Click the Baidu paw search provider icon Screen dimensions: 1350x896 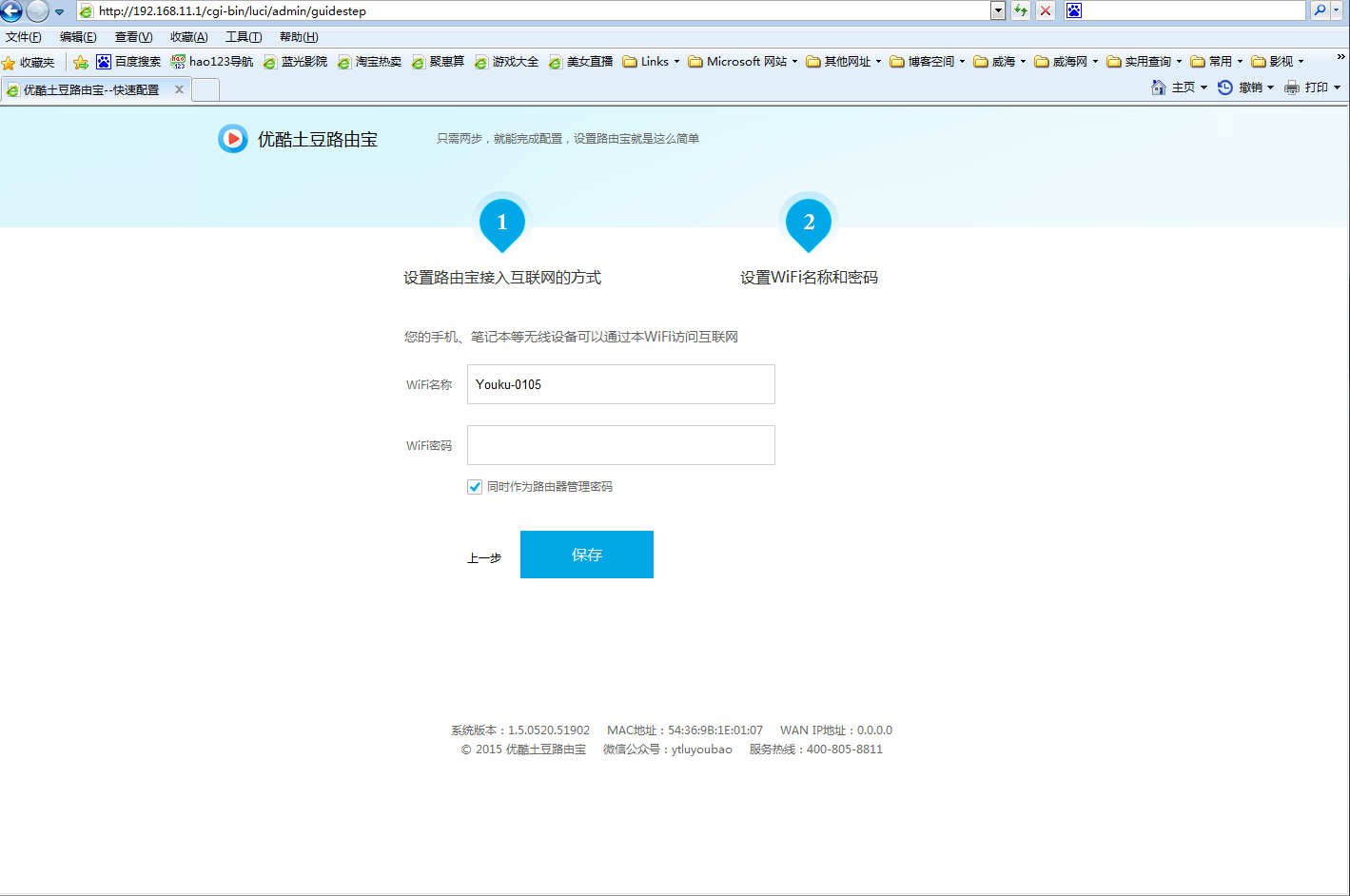tap(1074, 10)
